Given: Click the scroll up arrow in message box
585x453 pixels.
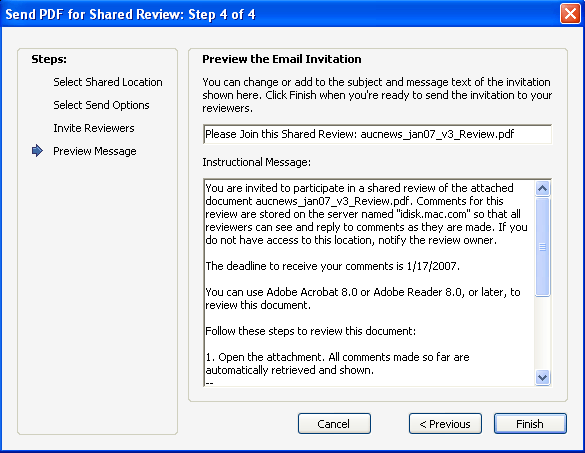Looking at the screenshot, I should coord(542,188).
